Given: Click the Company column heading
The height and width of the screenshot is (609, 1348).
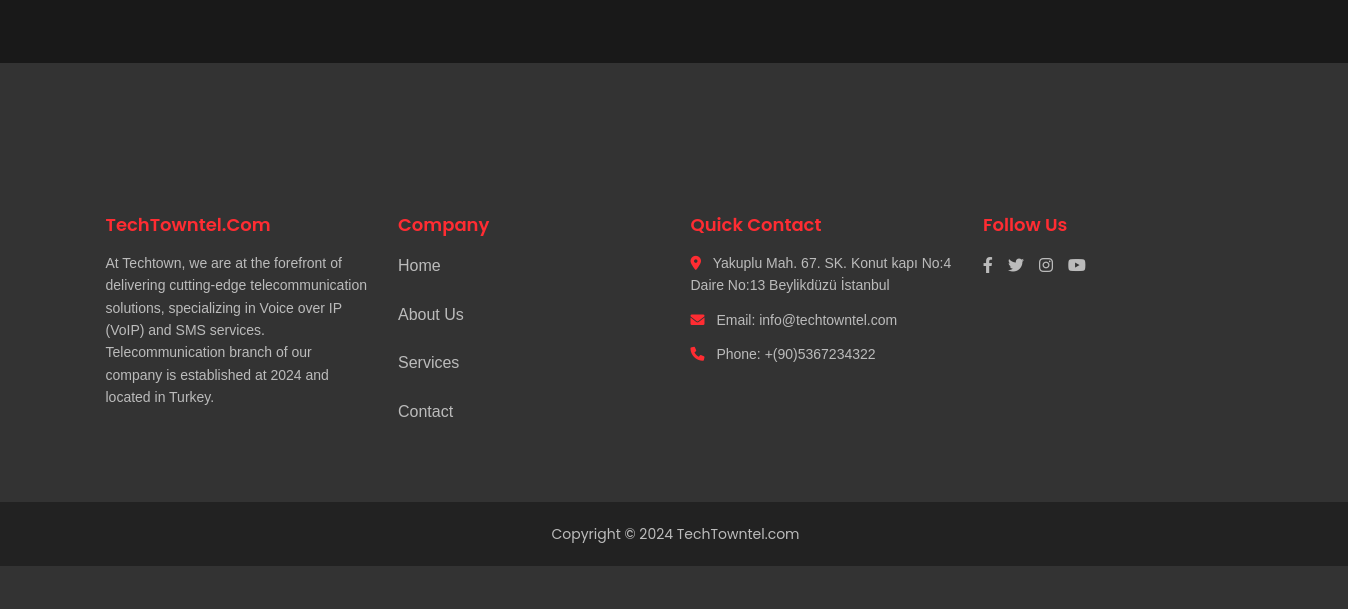Looking at the screenshot, I should tap(443, 225).
